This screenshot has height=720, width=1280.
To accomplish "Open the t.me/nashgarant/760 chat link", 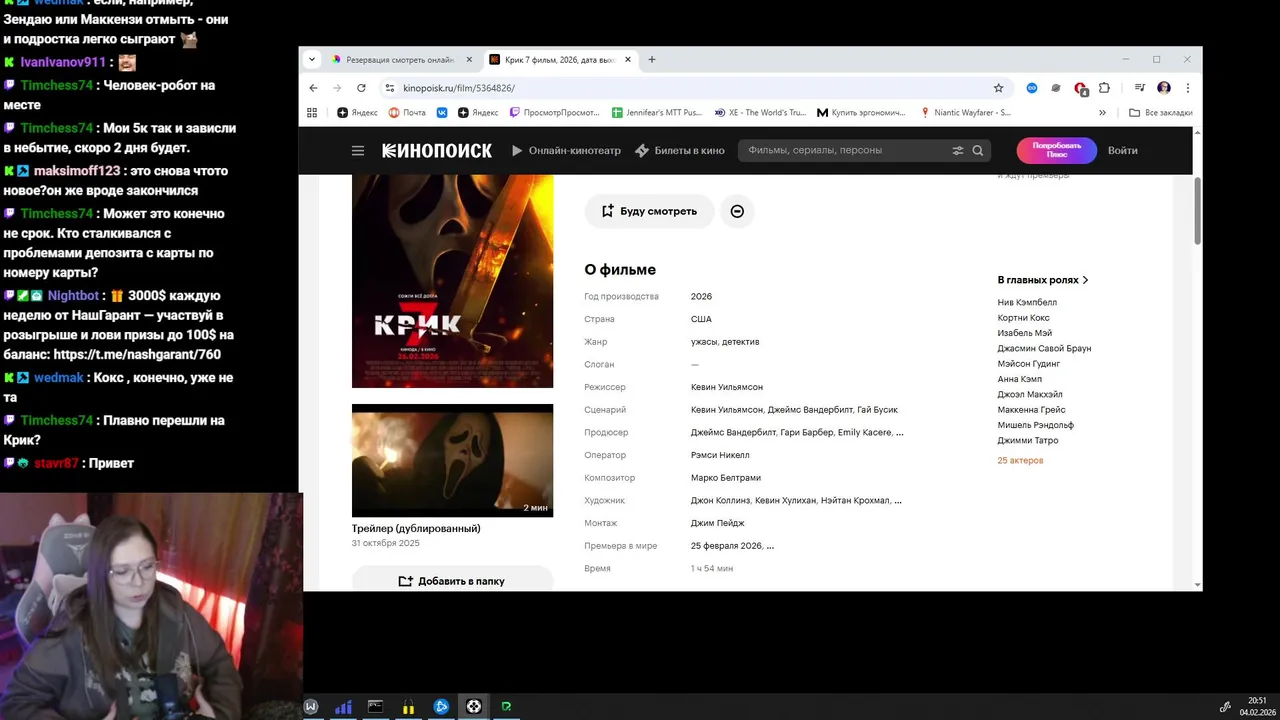I will (136, 354).
